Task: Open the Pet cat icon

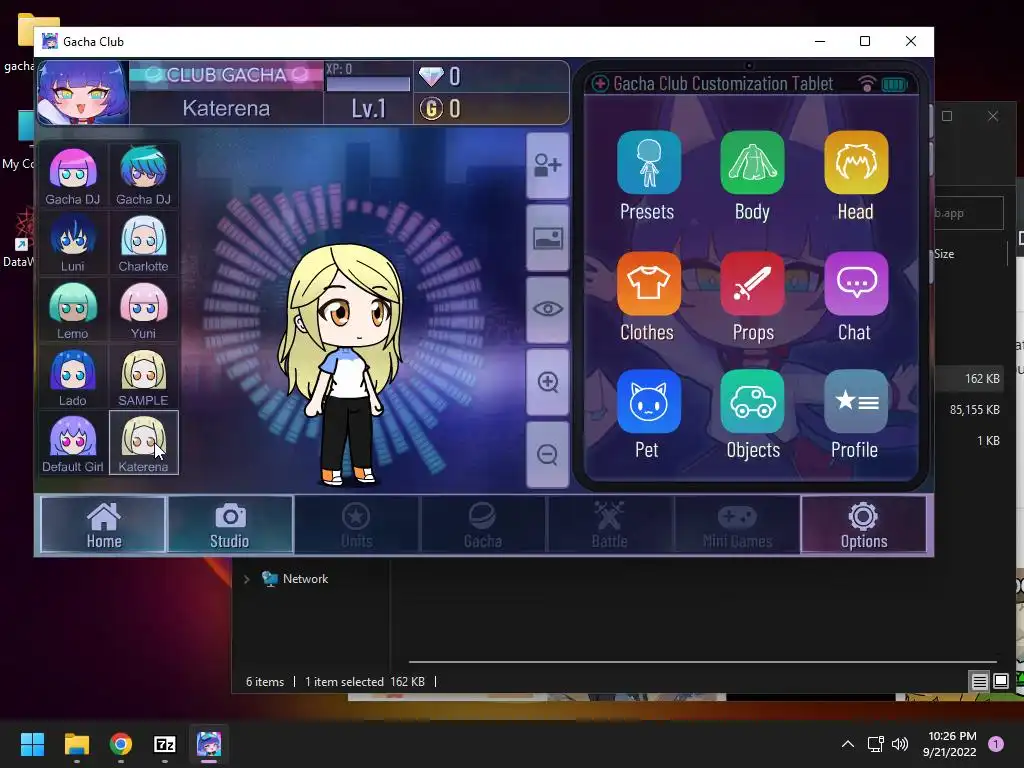Action: click(x=648, y=402)
